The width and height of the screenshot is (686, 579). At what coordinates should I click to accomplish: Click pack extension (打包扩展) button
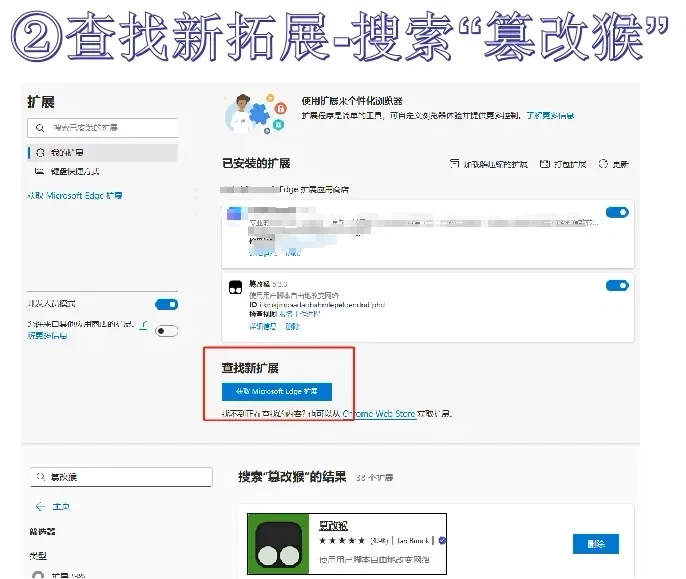563,164
